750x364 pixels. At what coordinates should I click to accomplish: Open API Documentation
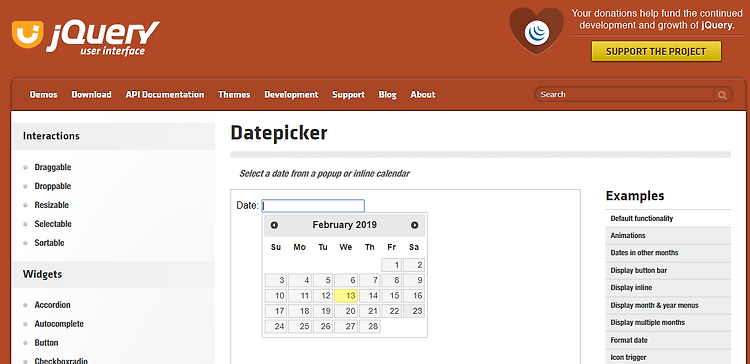165,95
